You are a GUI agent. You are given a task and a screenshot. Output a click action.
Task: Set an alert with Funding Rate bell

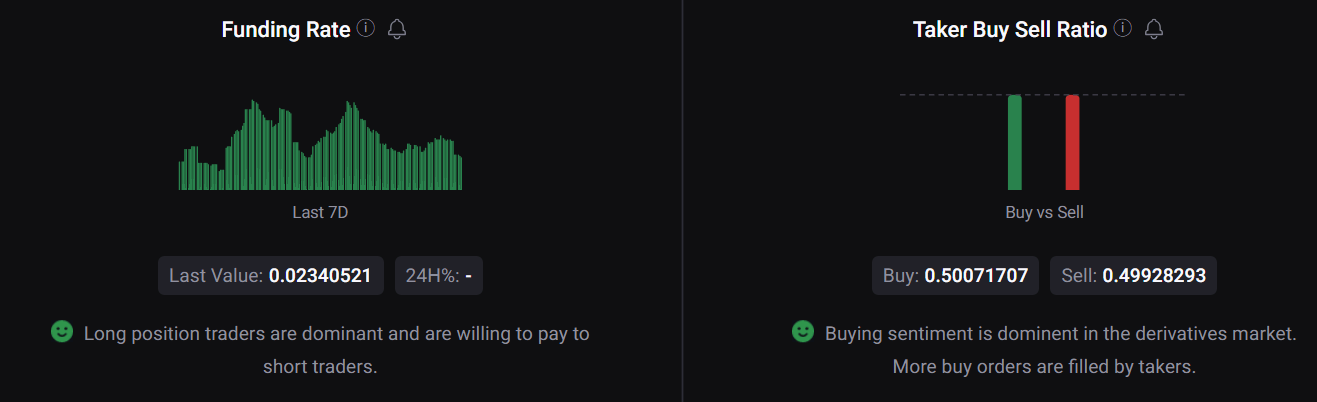[x=397, y=29]
